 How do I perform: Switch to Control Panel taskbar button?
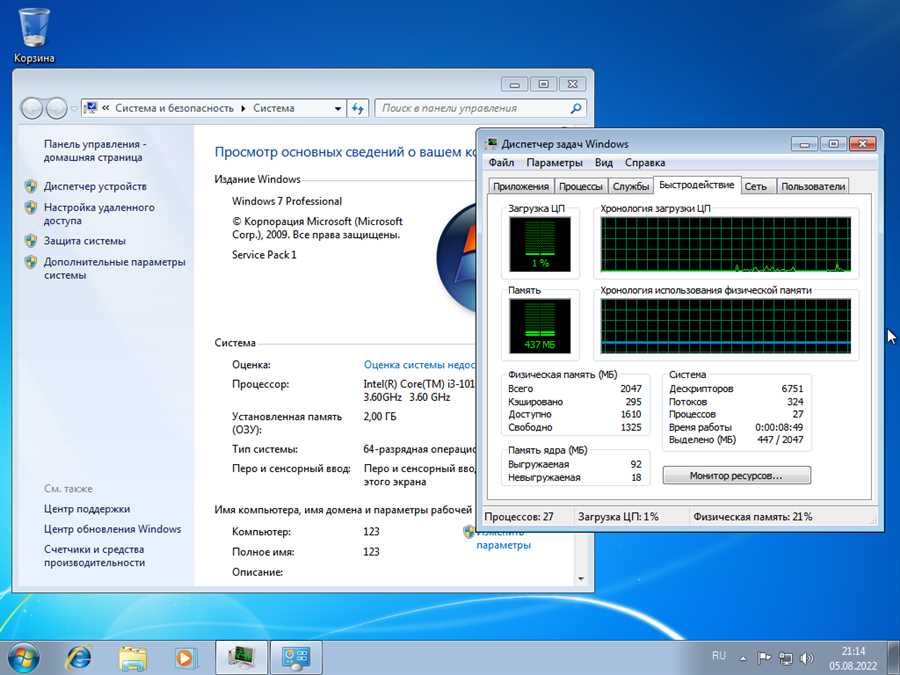296,658
